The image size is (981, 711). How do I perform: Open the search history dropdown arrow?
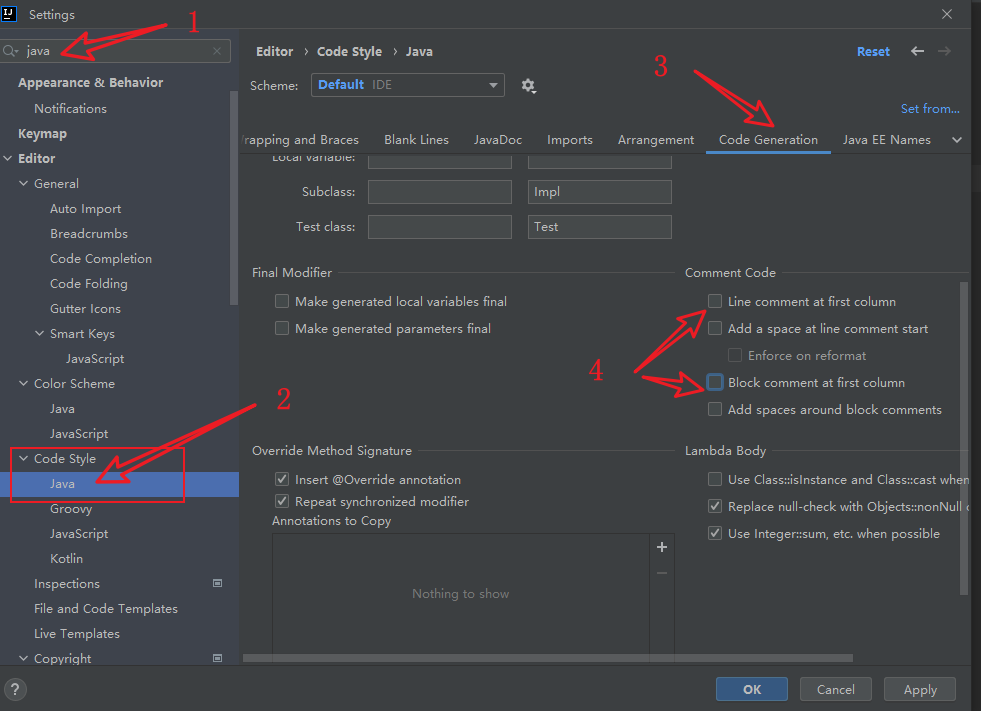tap(17, 52)
